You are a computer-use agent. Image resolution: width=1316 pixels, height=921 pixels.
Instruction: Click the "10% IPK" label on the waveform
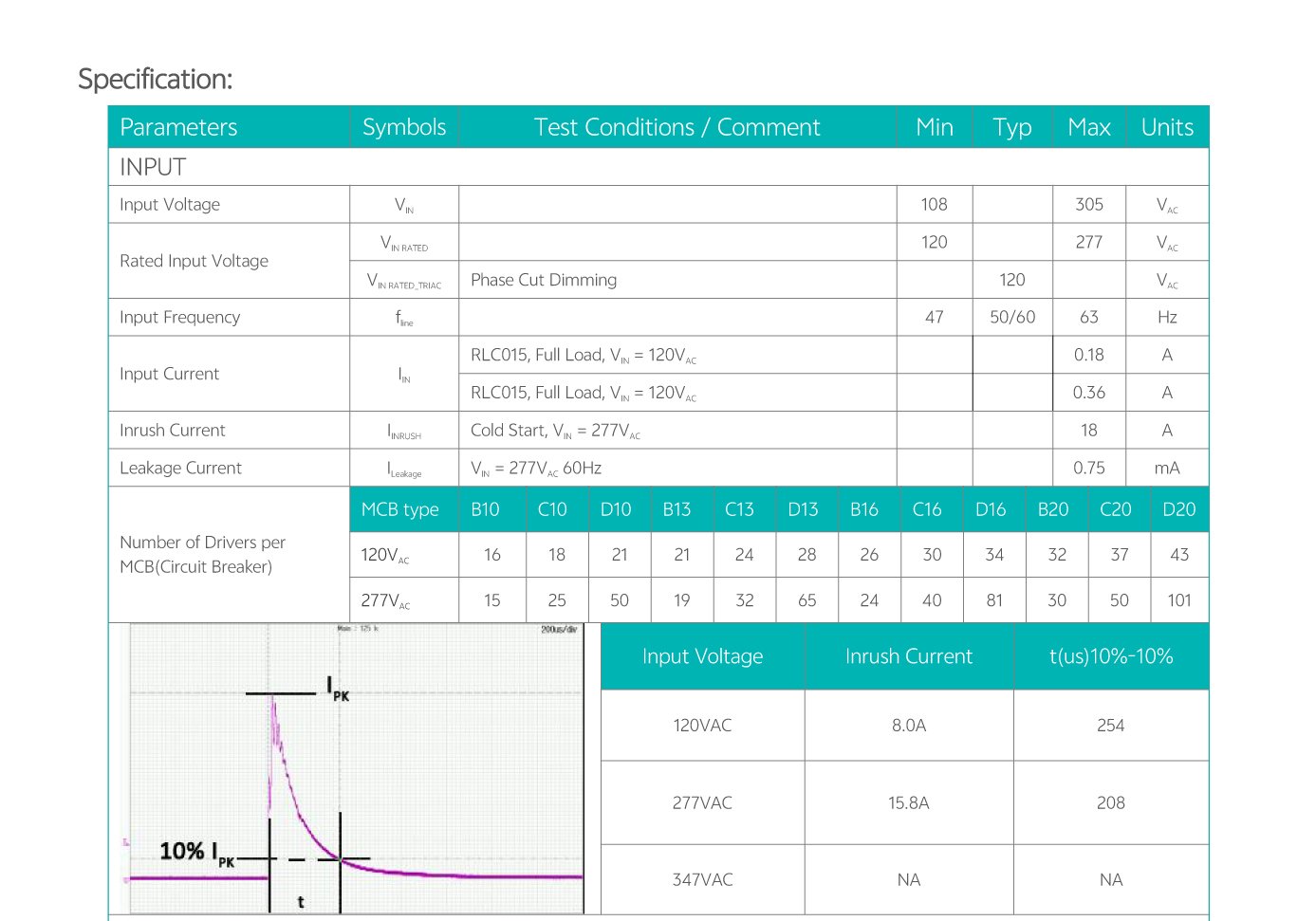[196, 852]
